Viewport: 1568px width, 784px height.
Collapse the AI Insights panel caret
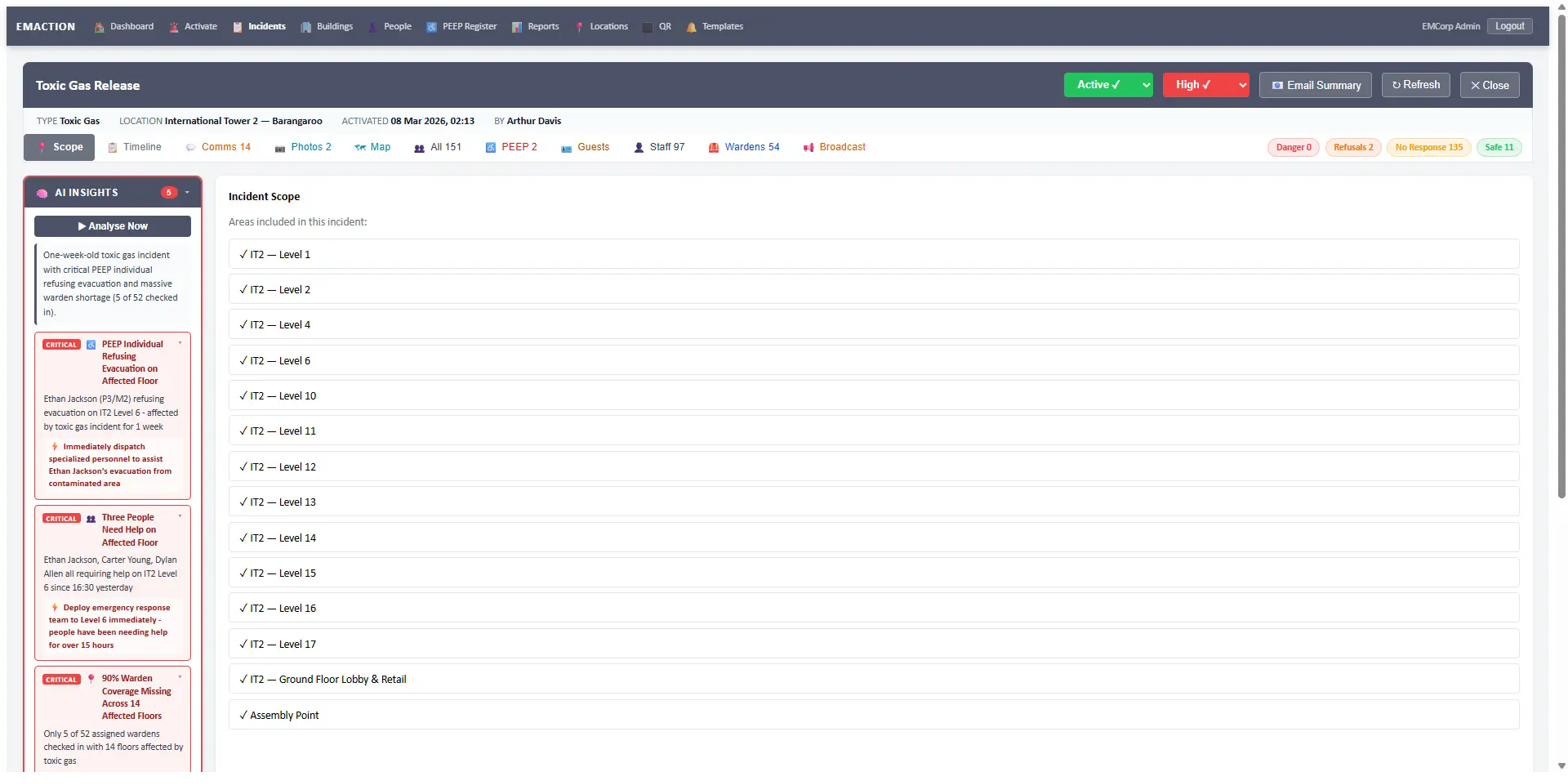click(x=187, y=192)
